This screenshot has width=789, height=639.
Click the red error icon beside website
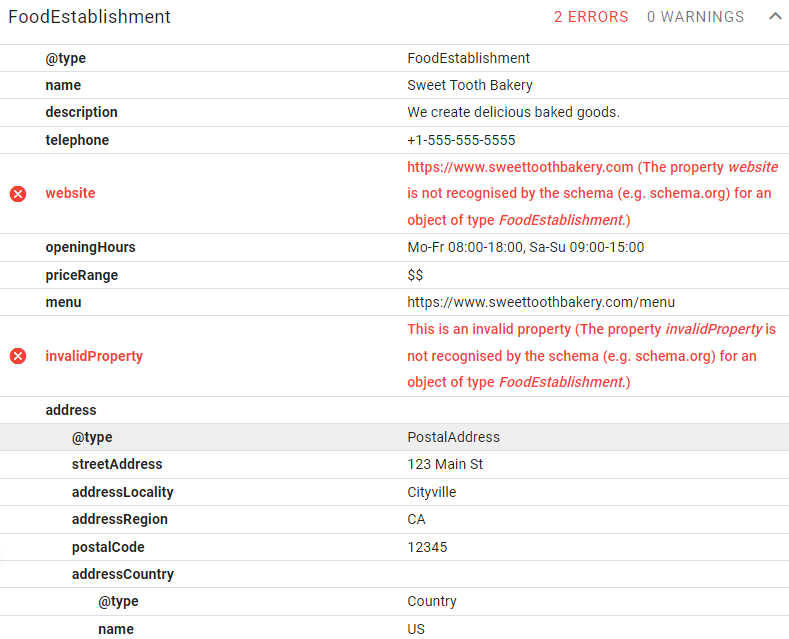coord(18,194)
